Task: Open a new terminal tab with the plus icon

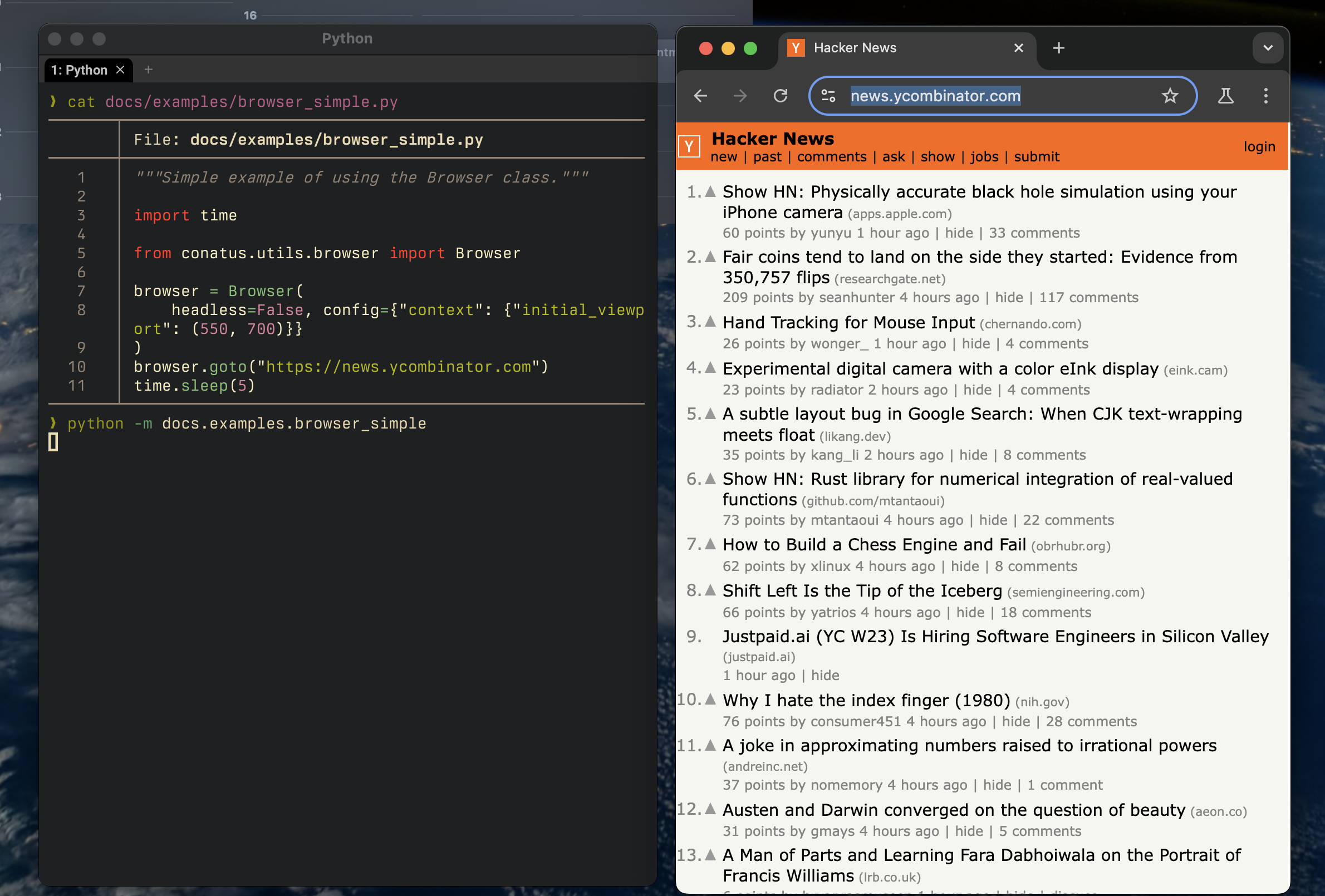Action: [x=148, y=70]
